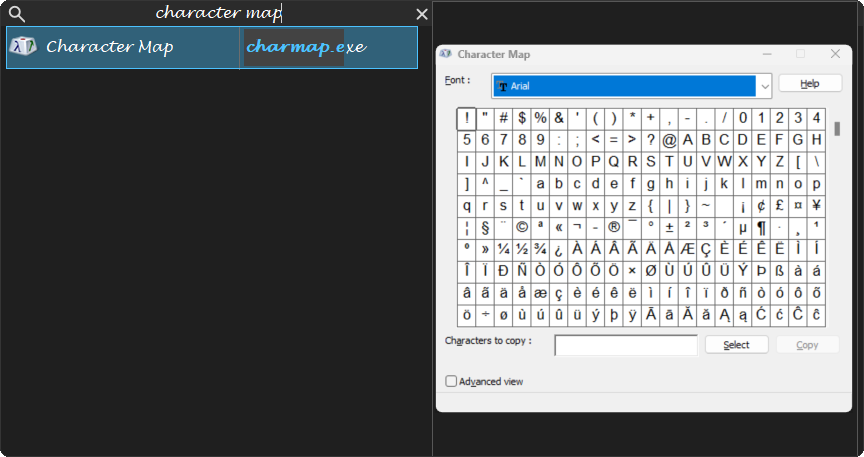This screenshot has height=457, width=864.
Task: Select the section § symbol
Action: (485, 228)
